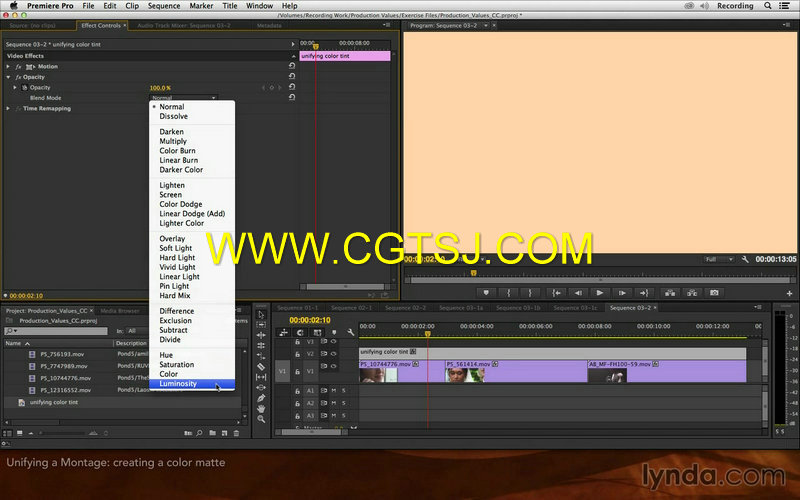Add marker in Program monitor
Image resolution: width=800 pixels, height=500 pixels.
coord(486,293)
